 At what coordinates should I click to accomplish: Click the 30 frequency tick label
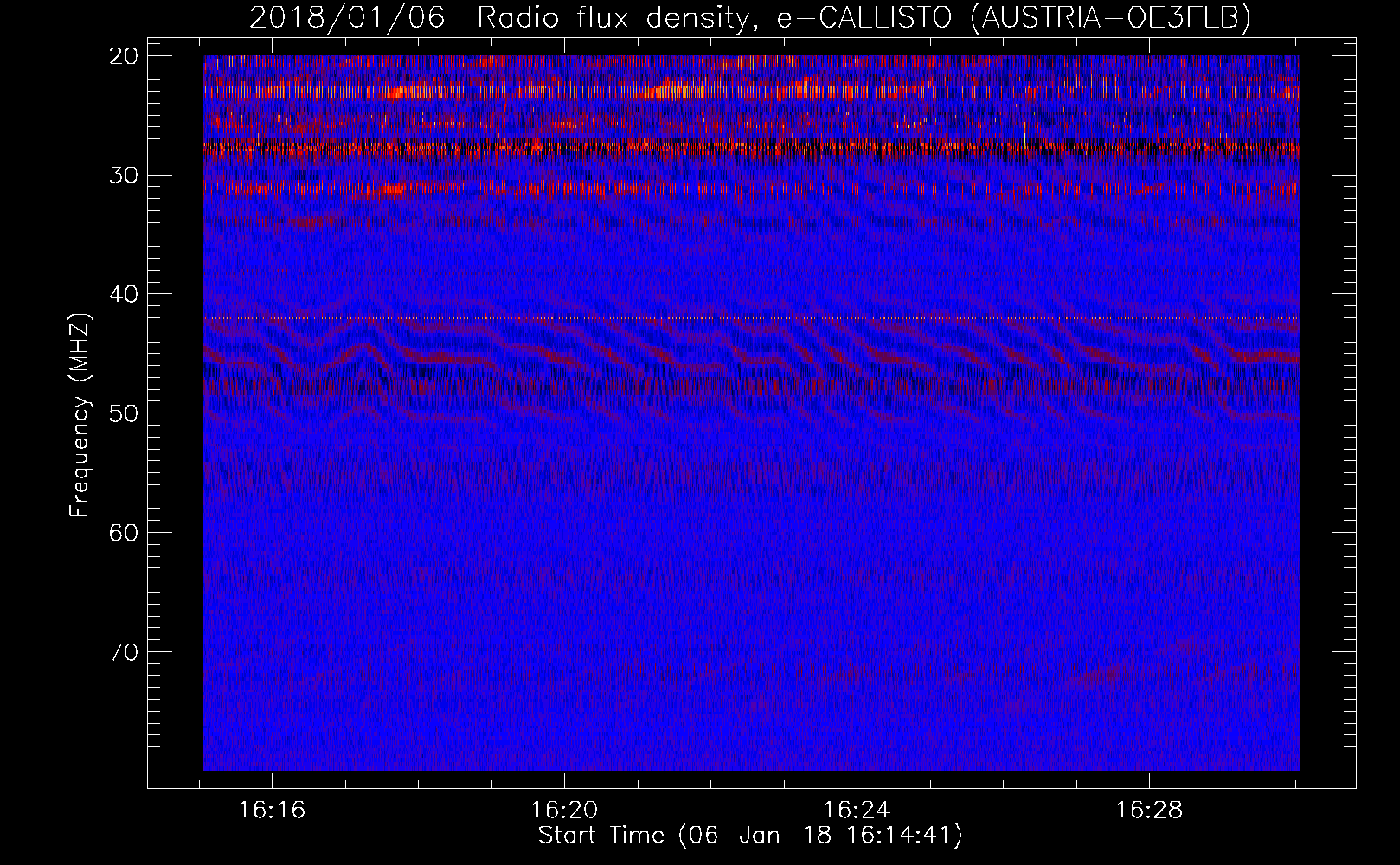125,175
